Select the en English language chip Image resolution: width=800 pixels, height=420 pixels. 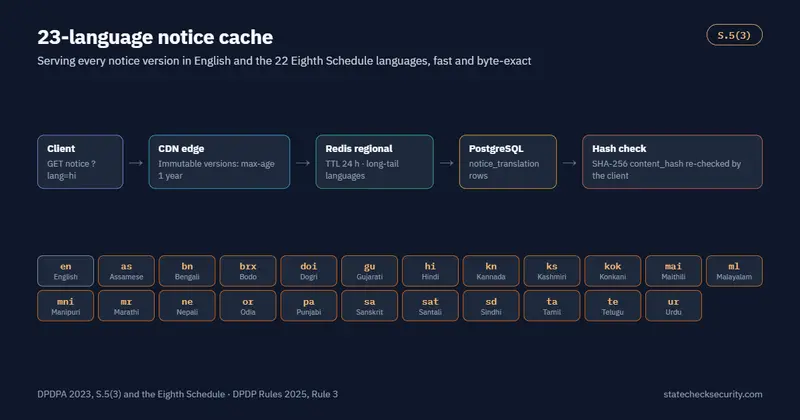(65, 271)
